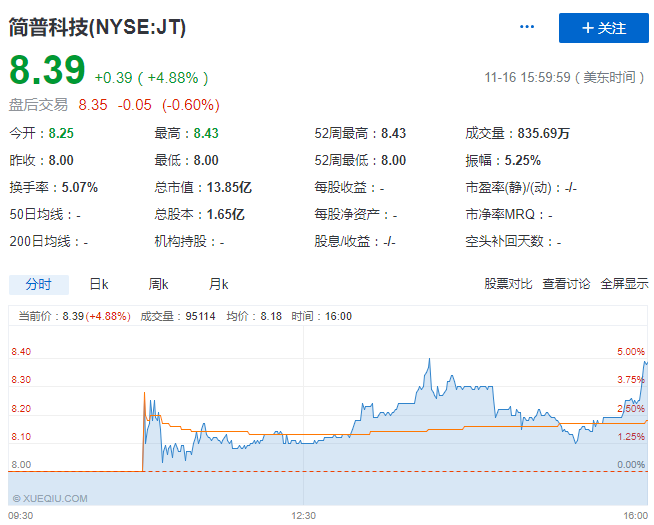Click the chart header 成交量：95114
654x525 pixels.
[178, 317]
